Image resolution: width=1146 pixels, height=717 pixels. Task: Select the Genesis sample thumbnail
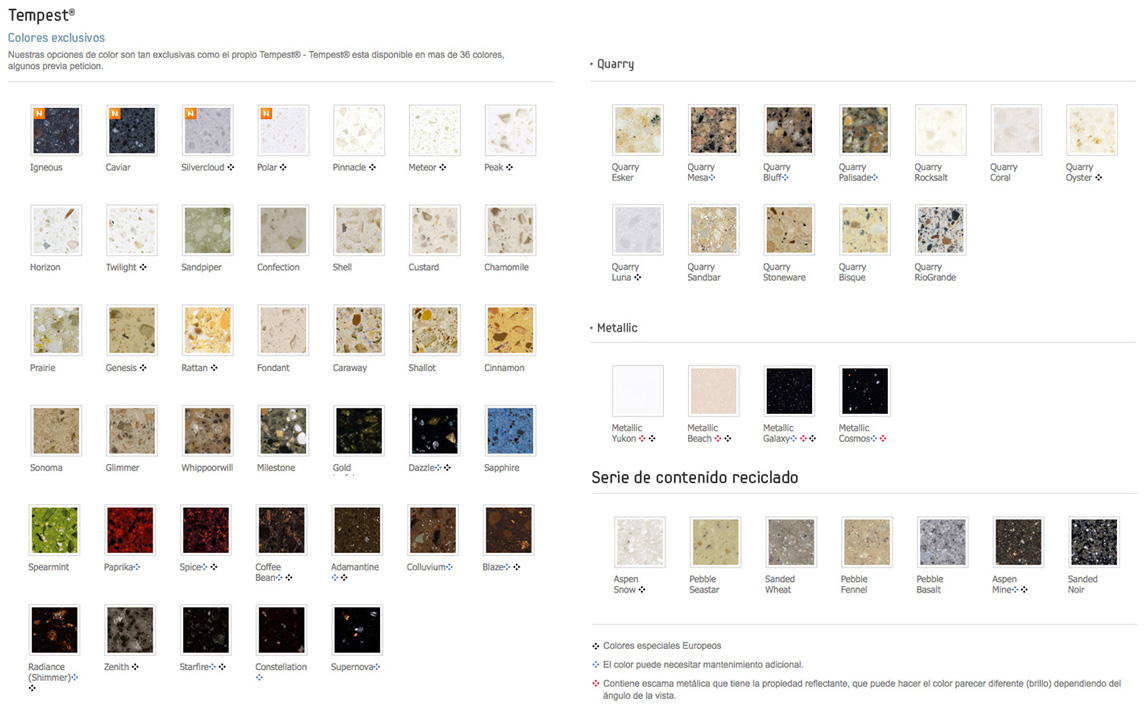click(132, 330)
